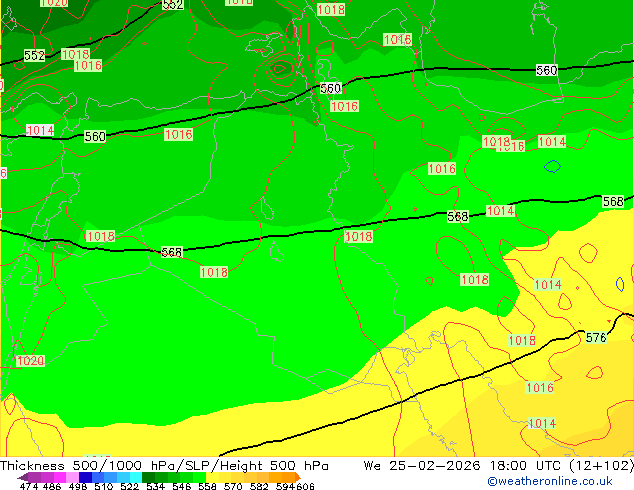The height and width of the screenshot is (490, 634).
Task: Click the 1014 label with the white background
Action: [40, 130]
